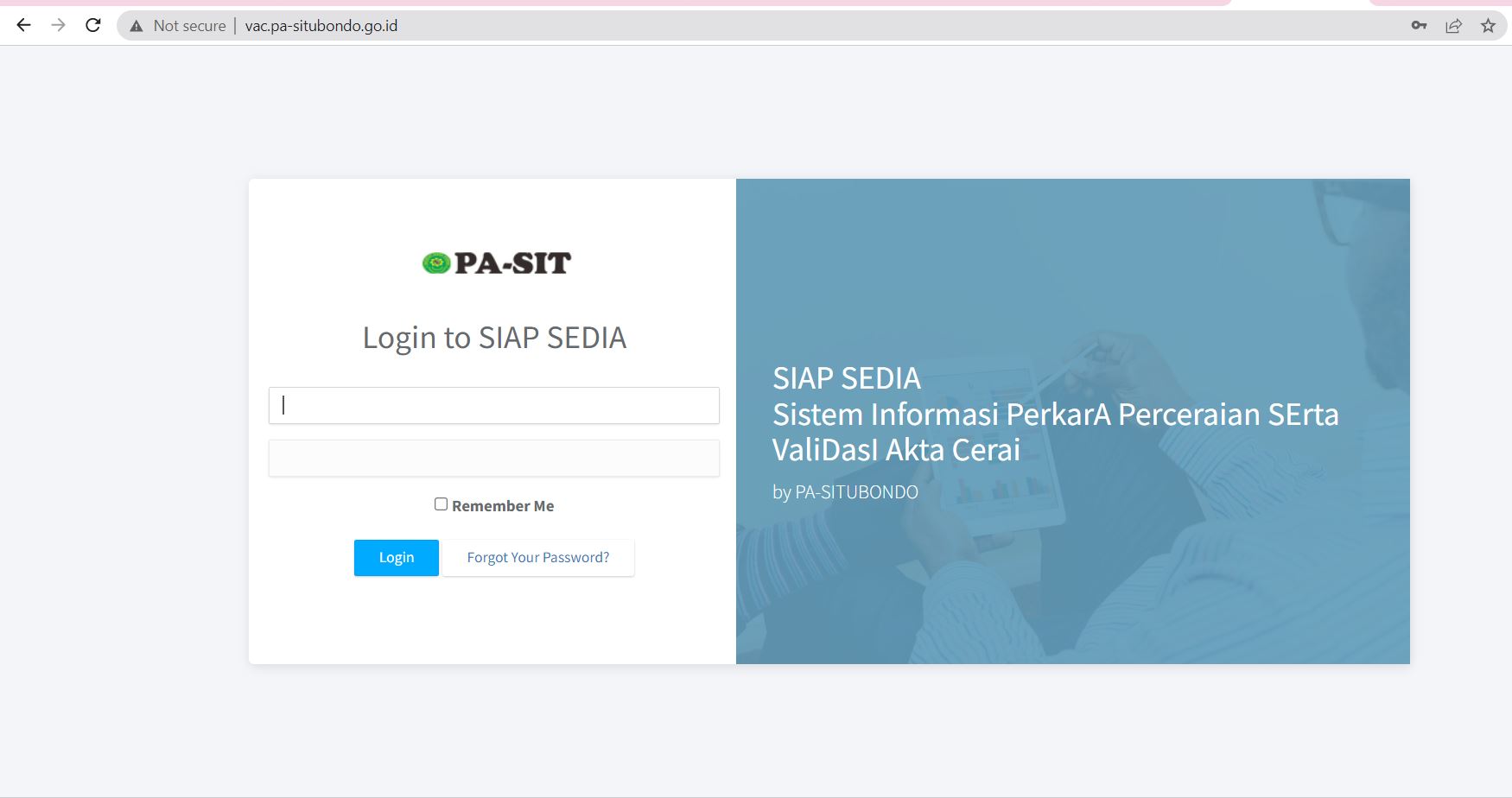This screenshot has width=1512, height=798.
Task: Click the browser forward arrow
Action: (x=58, y=25)
